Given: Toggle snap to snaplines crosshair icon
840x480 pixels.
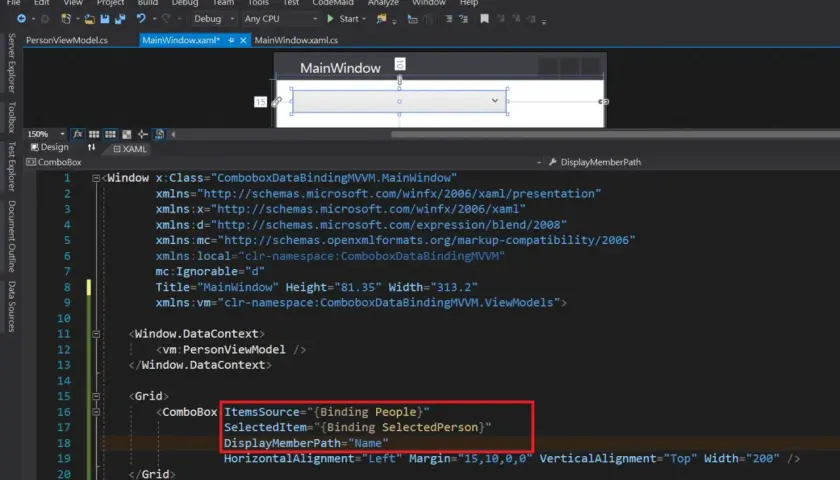Looking at the screenshot, I should pos(142,134).
